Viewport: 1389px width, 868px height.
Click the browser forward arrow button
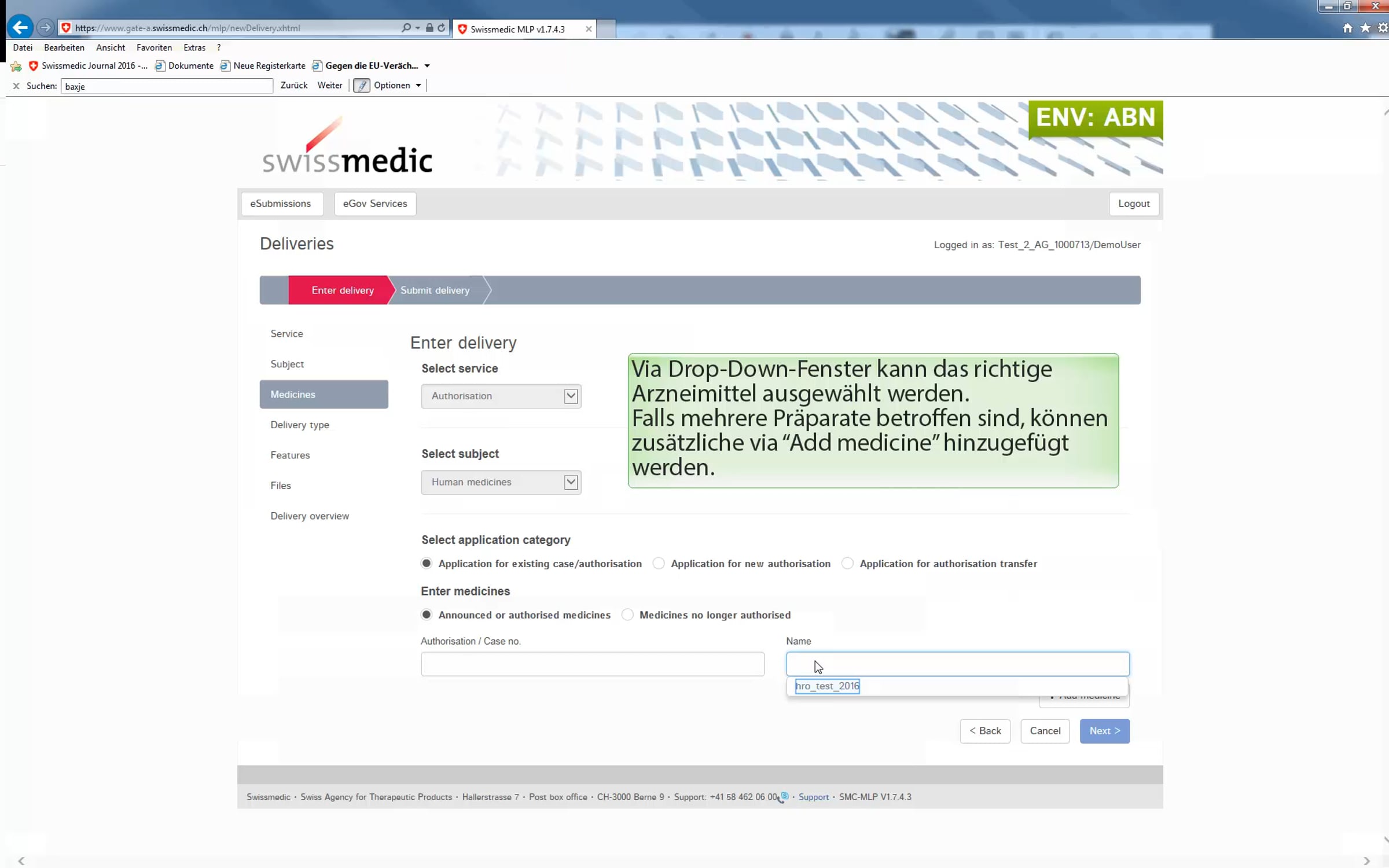[x=45, y=27]
